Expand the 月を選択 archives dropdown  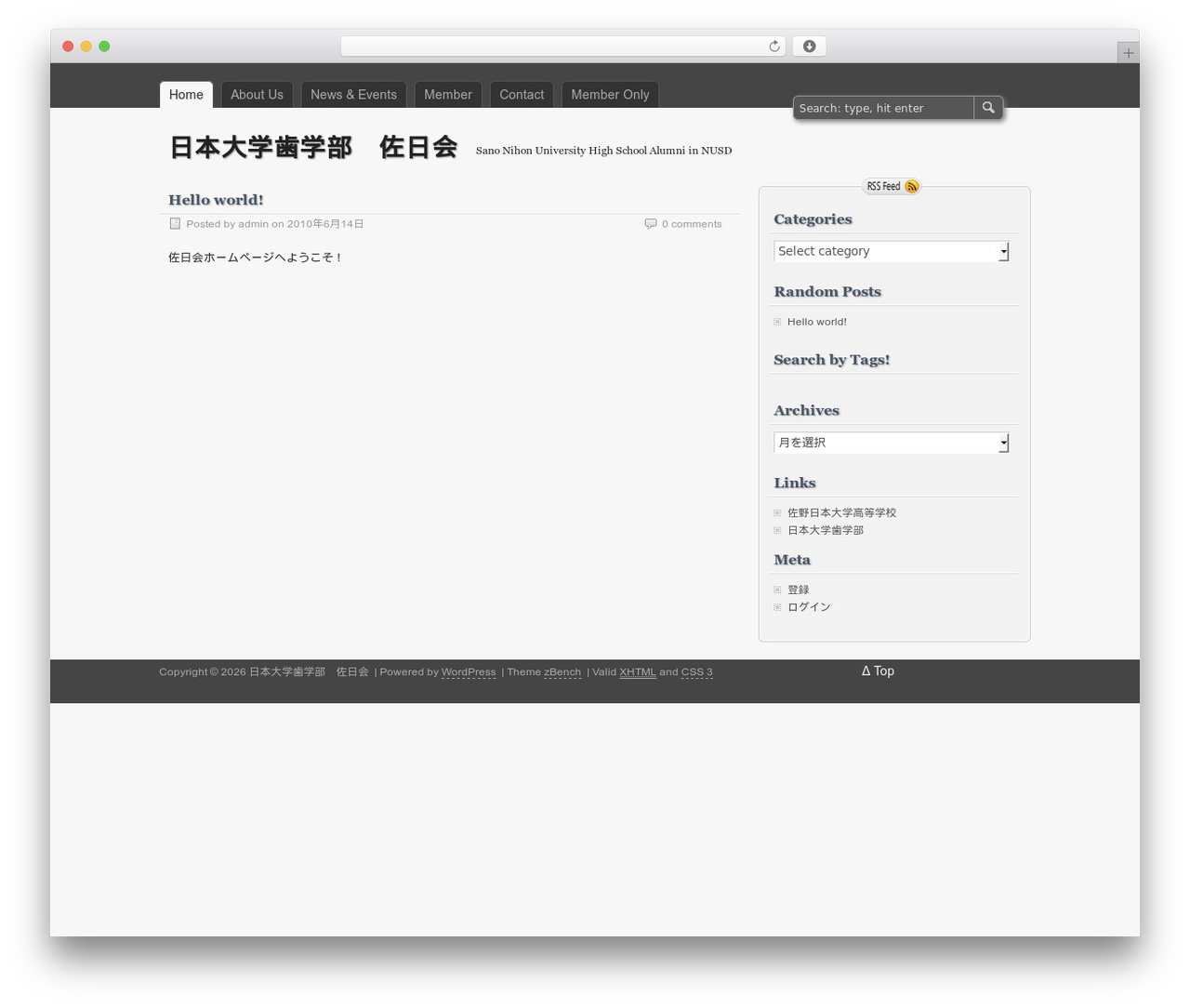(892, 443)
